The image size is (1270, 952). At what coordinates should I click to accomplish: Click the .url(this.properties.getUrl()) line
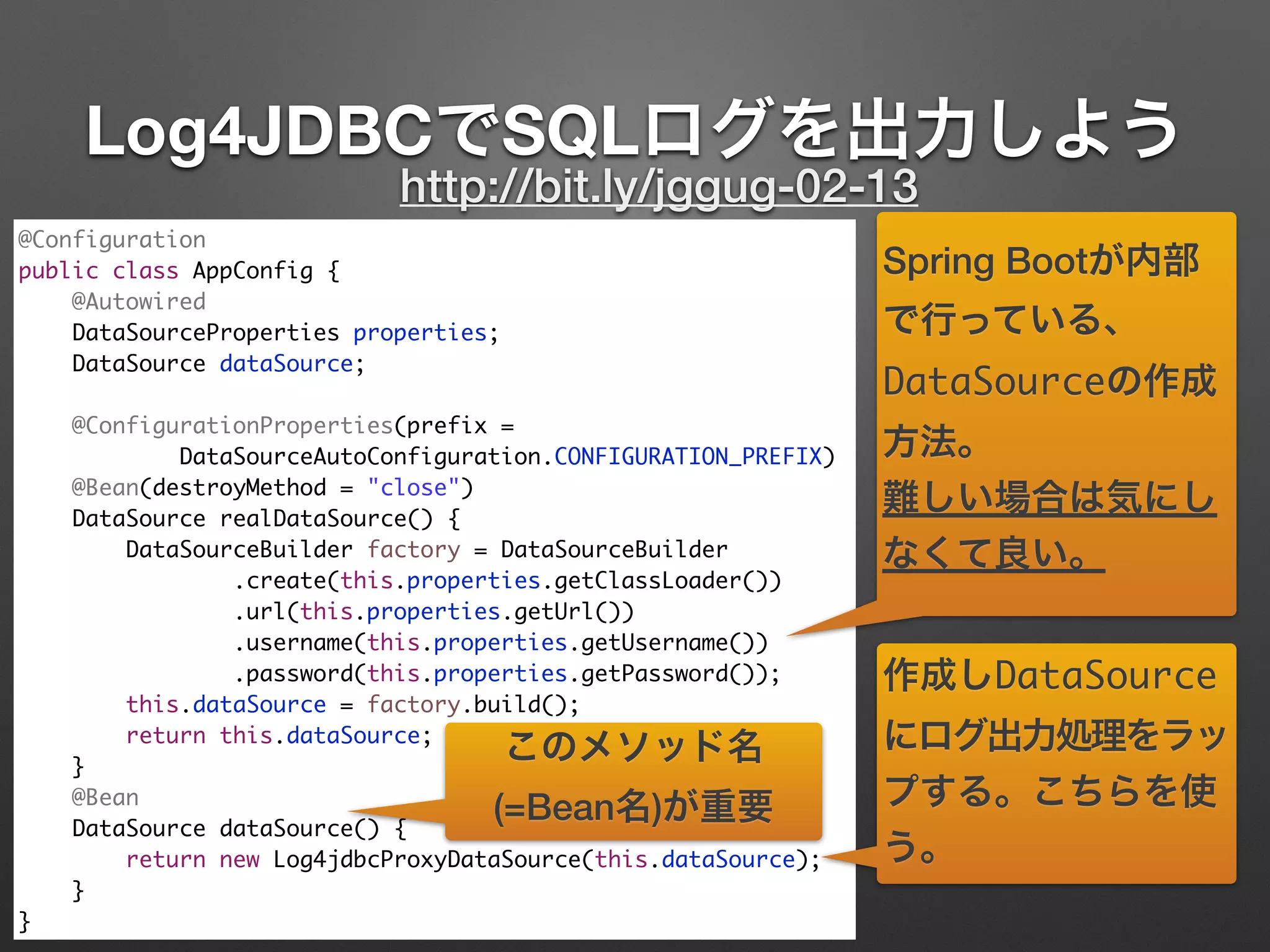[x=434, y=612]
